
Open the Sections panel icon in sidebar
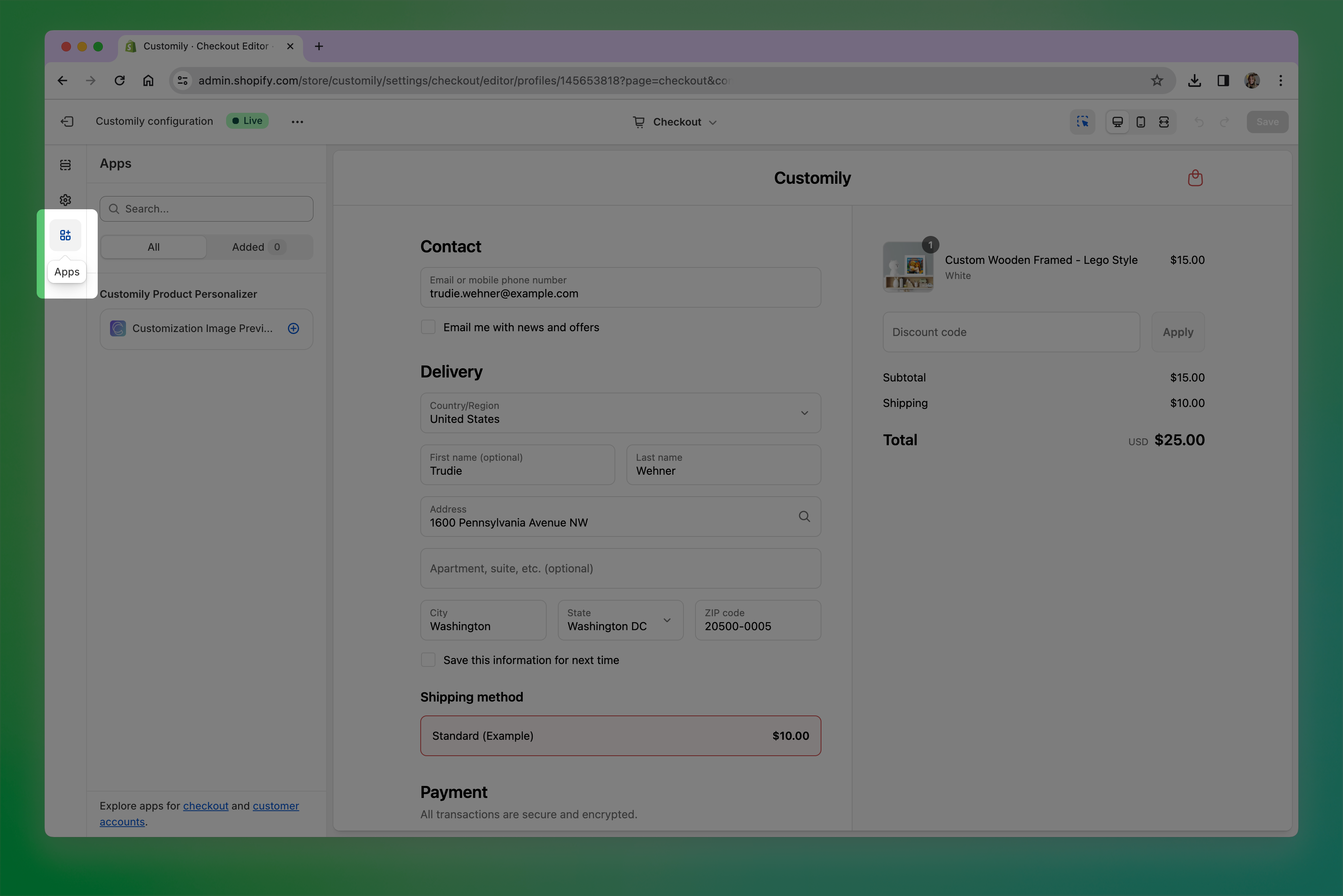pos(65,165)
